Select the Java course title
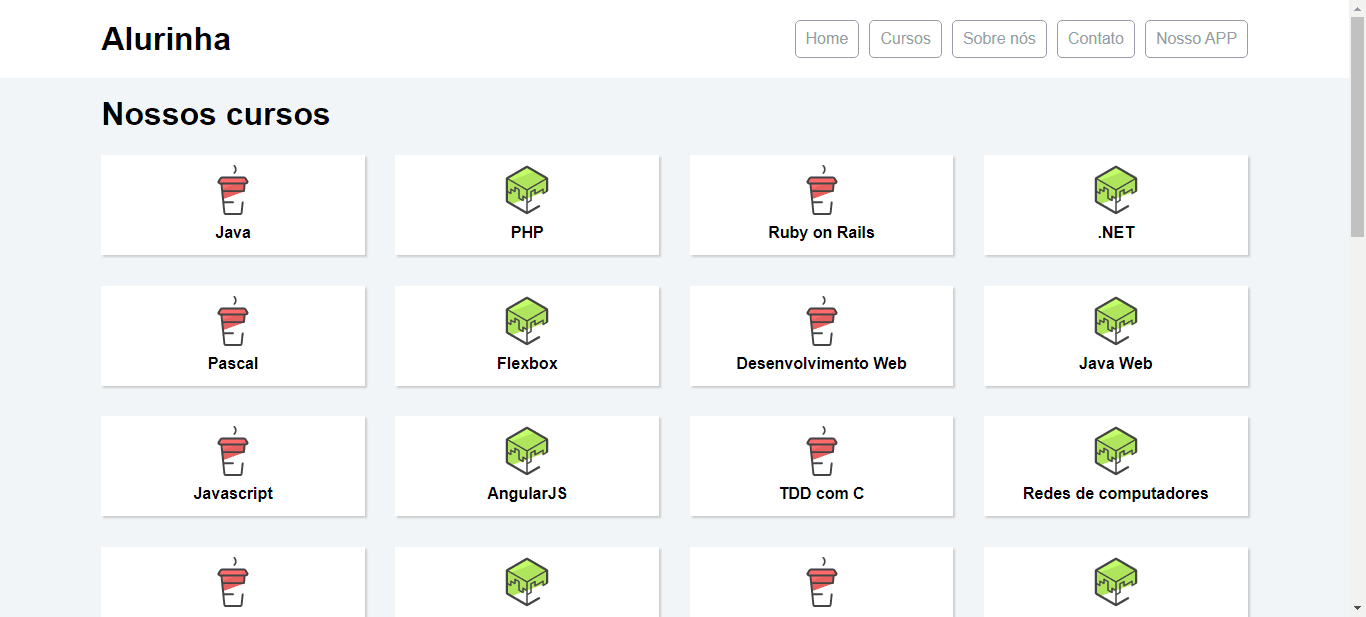The height and width of the screenshot is (617, 1366). (x=233, y=232)
